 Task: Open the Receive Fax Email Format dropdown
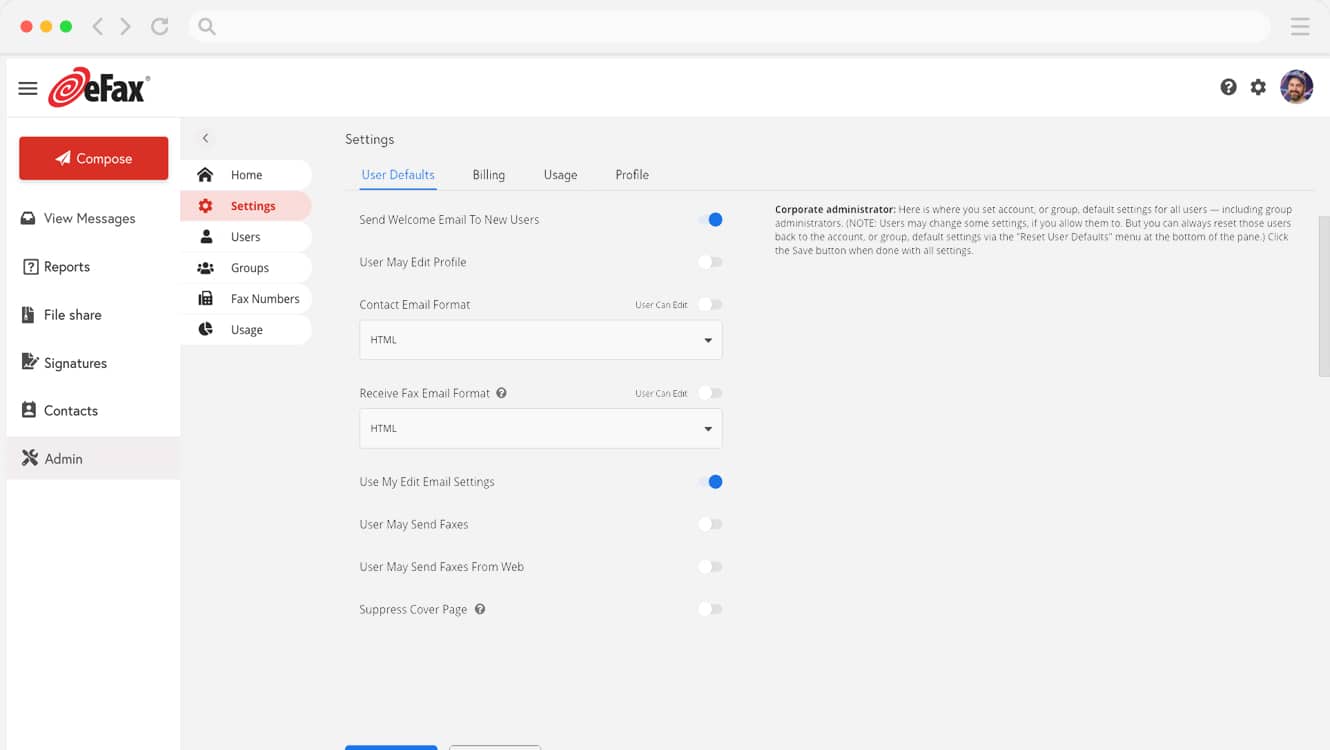540,428
